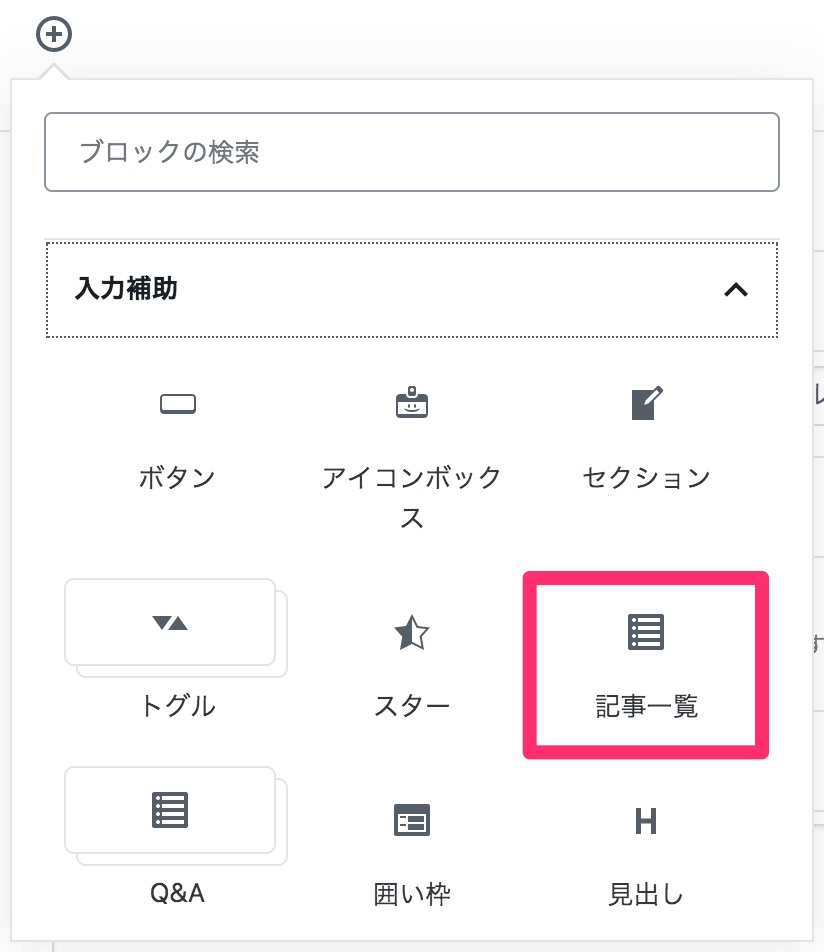Collapse the 入力補助 section chevron

pyautogui.click(x=736, y=290)
